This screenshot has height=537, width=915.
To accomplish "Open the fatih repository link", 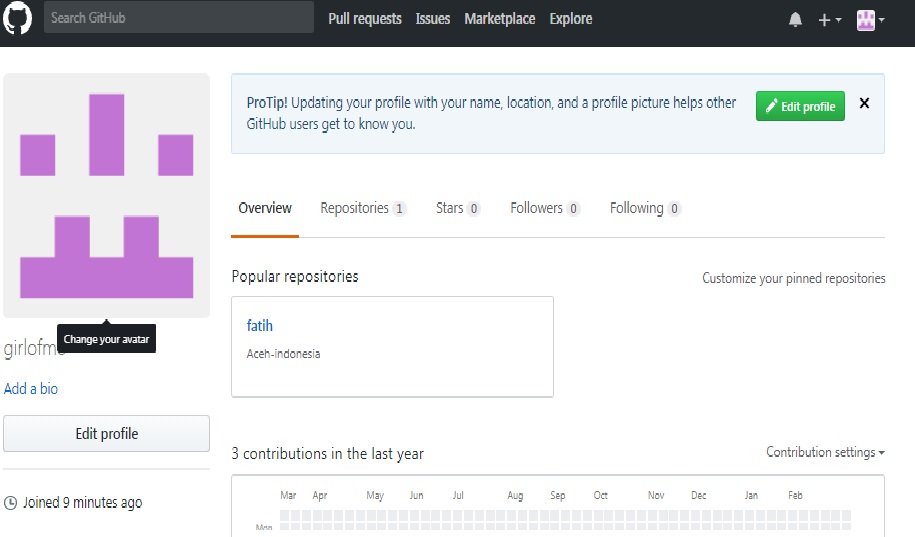I will pos(260,326).
